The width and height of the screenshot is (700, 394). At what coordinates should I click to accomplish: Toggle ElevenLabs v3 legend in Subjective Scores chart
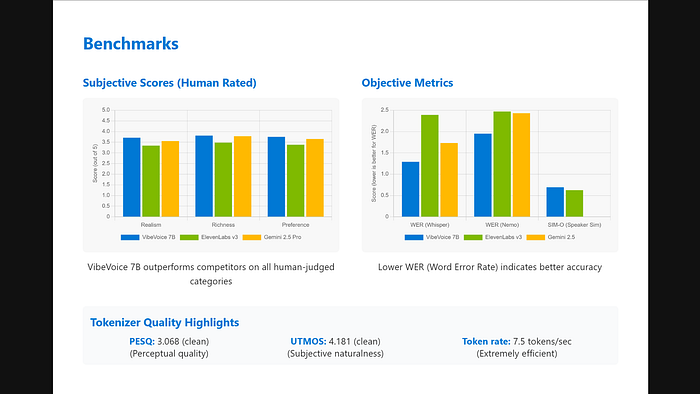[x=209, y=237]
